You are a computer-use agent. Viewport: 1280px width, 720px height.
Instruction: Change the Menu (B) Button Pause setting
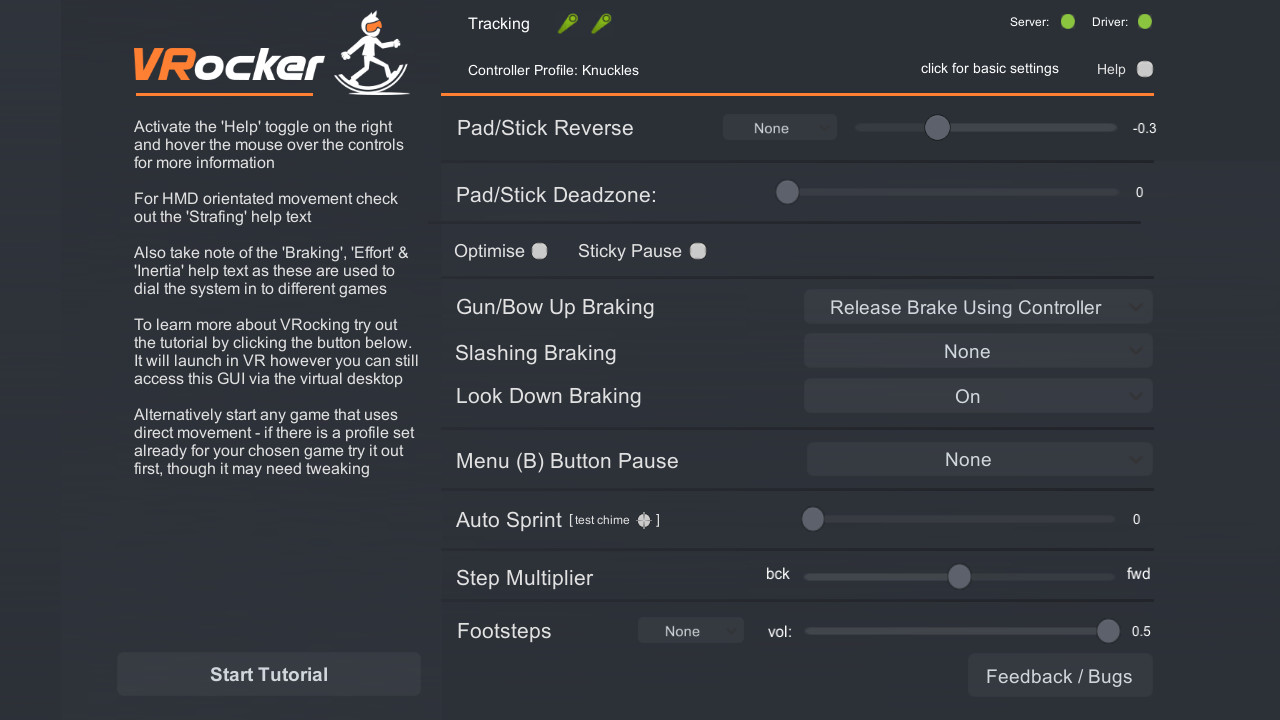[x=977, y=459]
